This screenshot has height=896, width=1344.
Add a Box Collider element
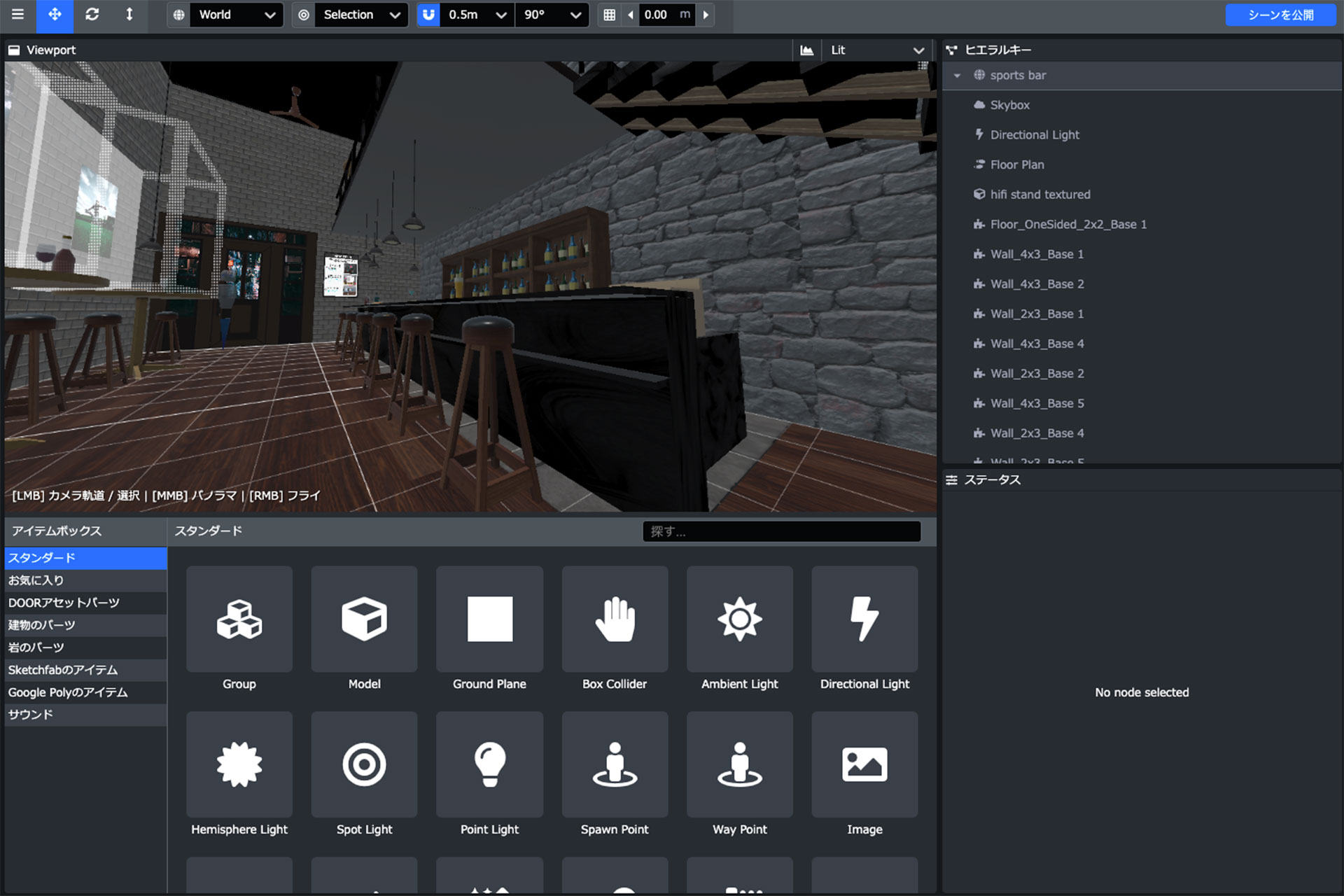(x=615, y=619)
